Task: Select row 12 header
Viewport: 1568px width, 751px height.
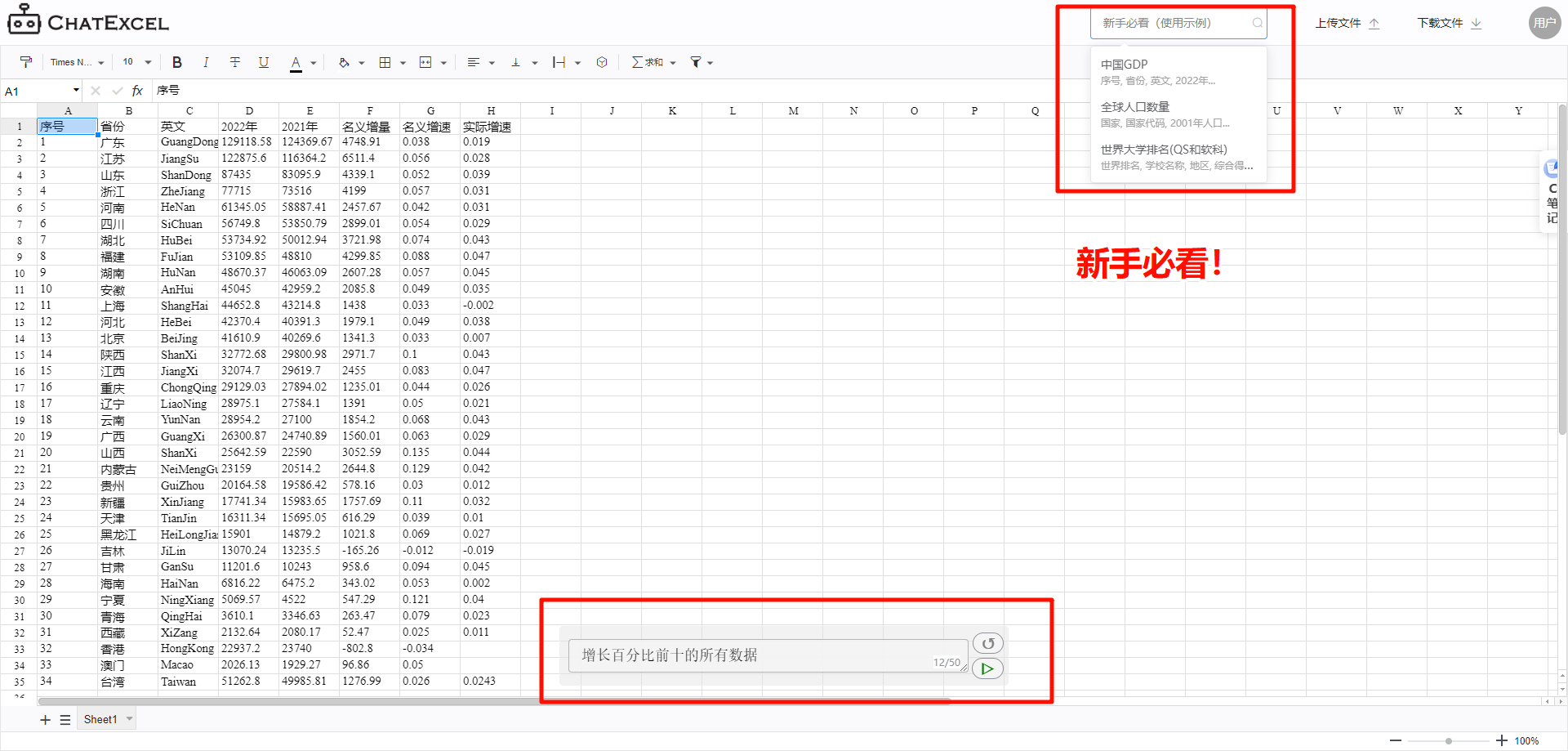Action: coord(19,306)
